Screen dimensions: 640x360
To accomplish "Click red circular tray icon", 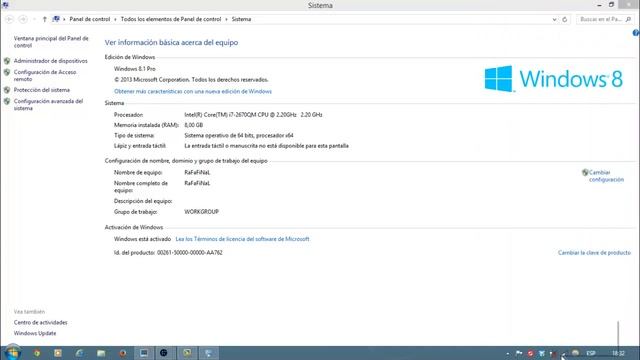I will pyautogui.click(x=530, y=353).
